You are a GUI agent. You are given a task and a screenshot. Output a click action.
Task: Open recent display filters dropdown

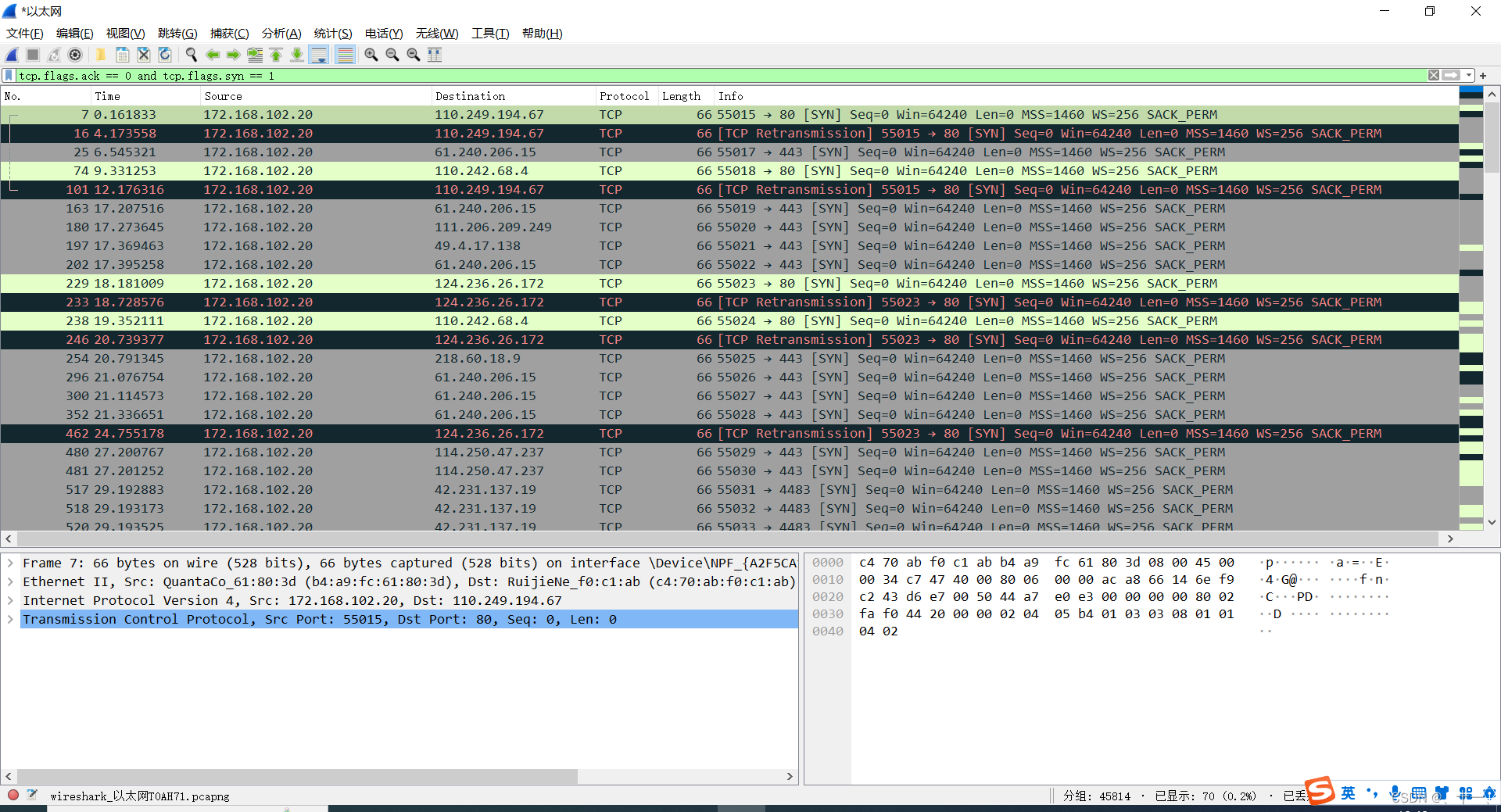pyautogui.click(x=1469, y=76)
